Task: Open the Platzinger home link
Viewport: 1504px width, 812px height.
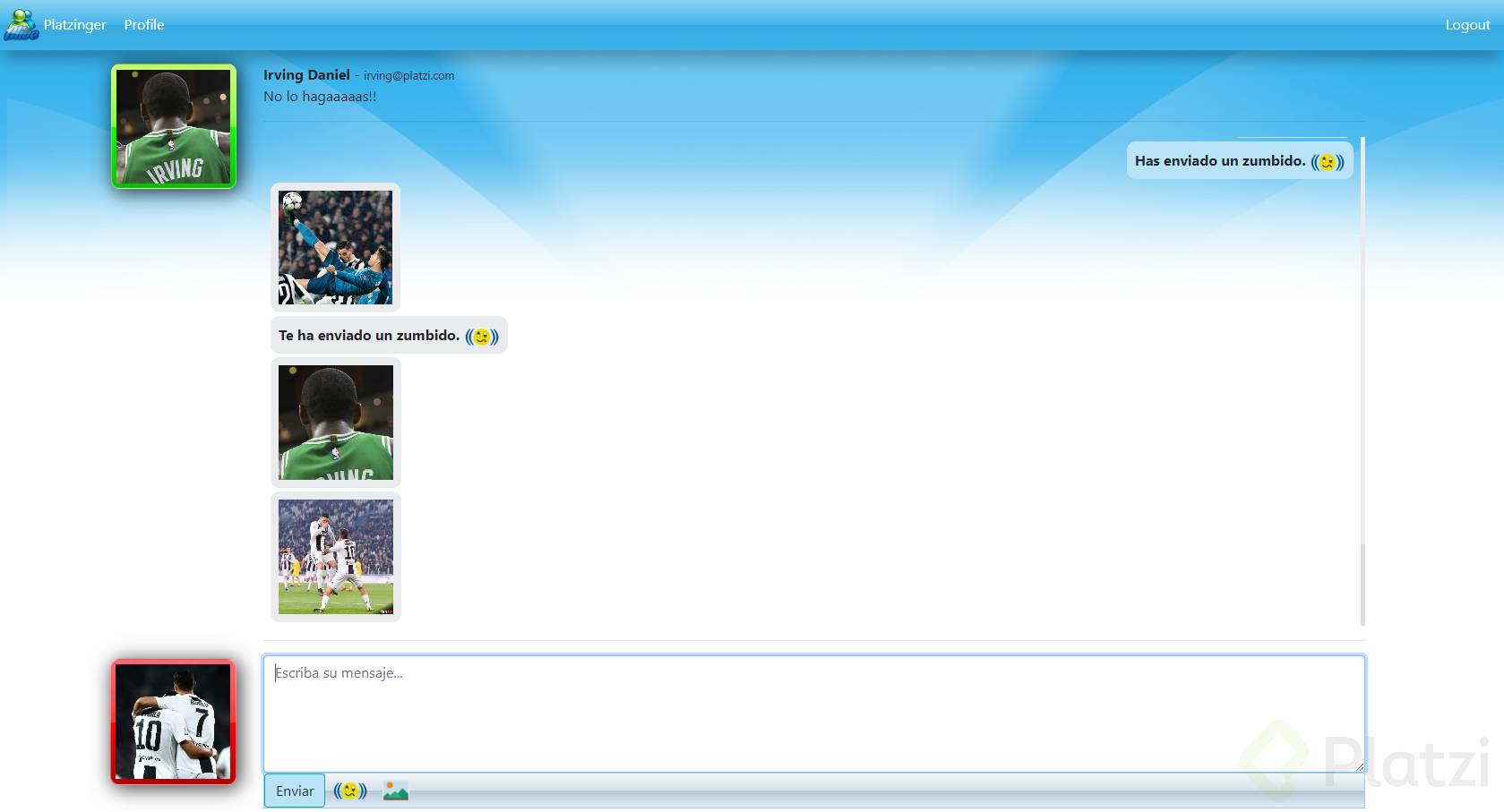Action: tap(74, 25)
